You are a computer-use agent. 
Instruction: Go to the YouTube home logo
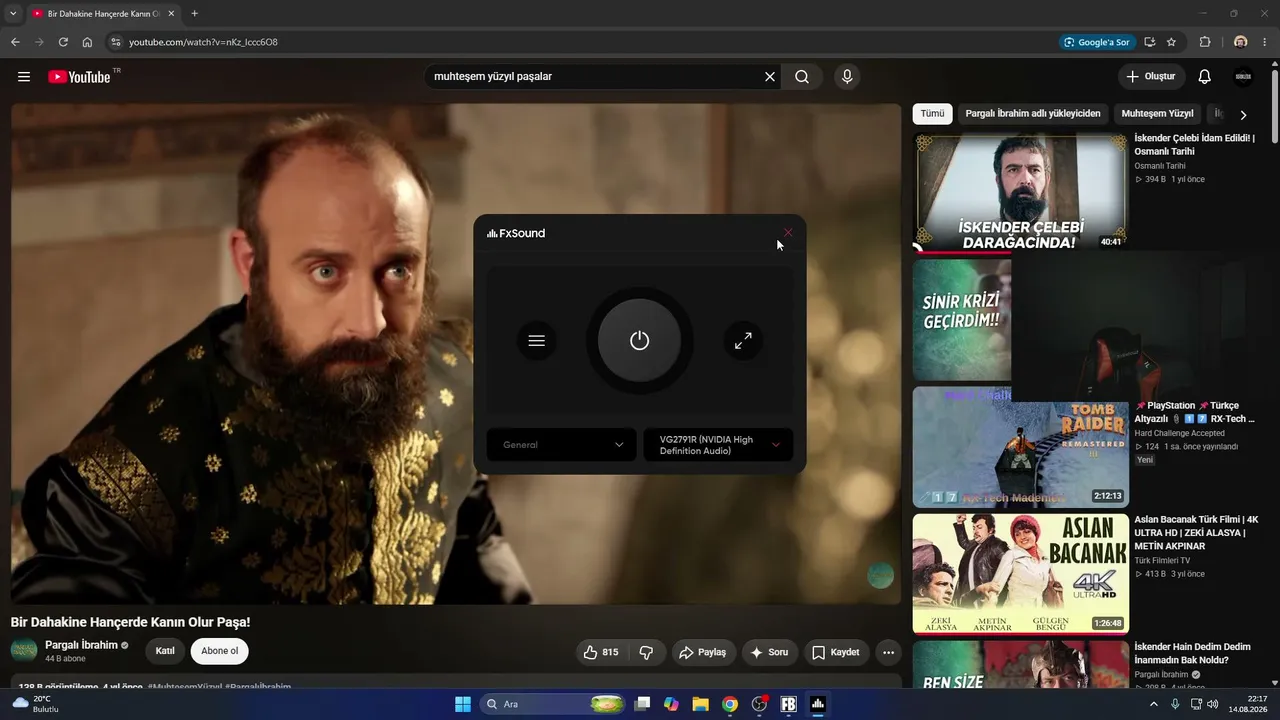pyautogui.click(x=79, y=77)
